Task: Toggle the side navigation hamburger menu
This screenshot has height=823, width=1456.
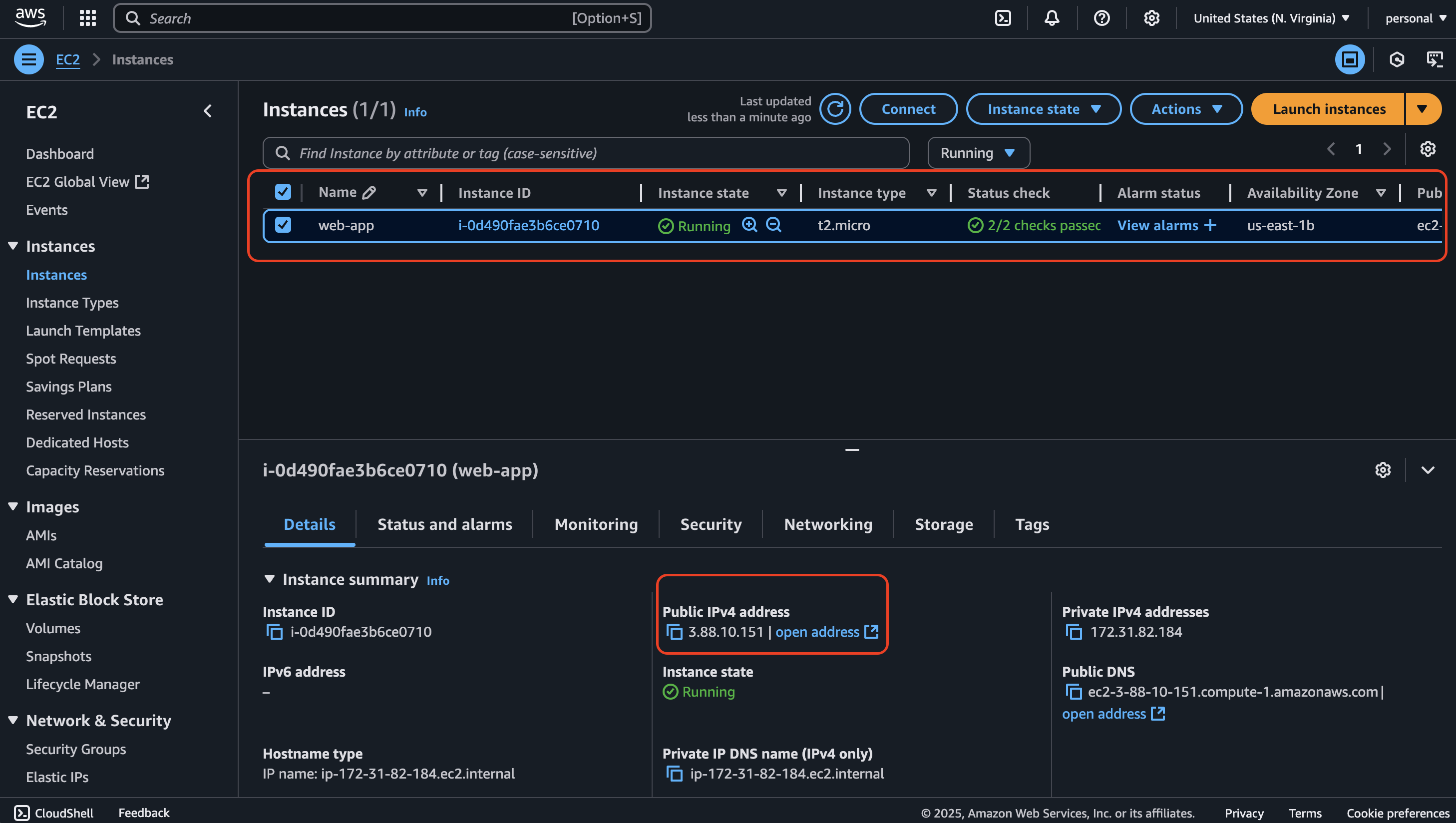Action: coord(29,59)
